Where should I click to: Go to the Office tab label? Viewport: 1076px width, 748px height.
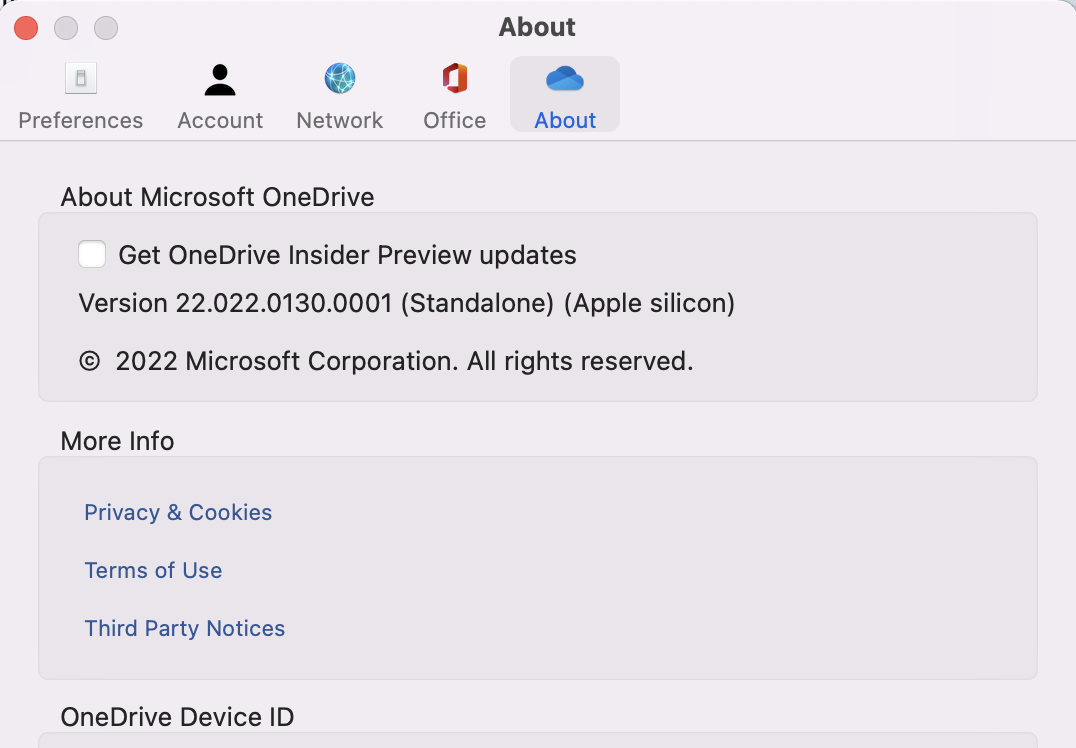(454, 120)
